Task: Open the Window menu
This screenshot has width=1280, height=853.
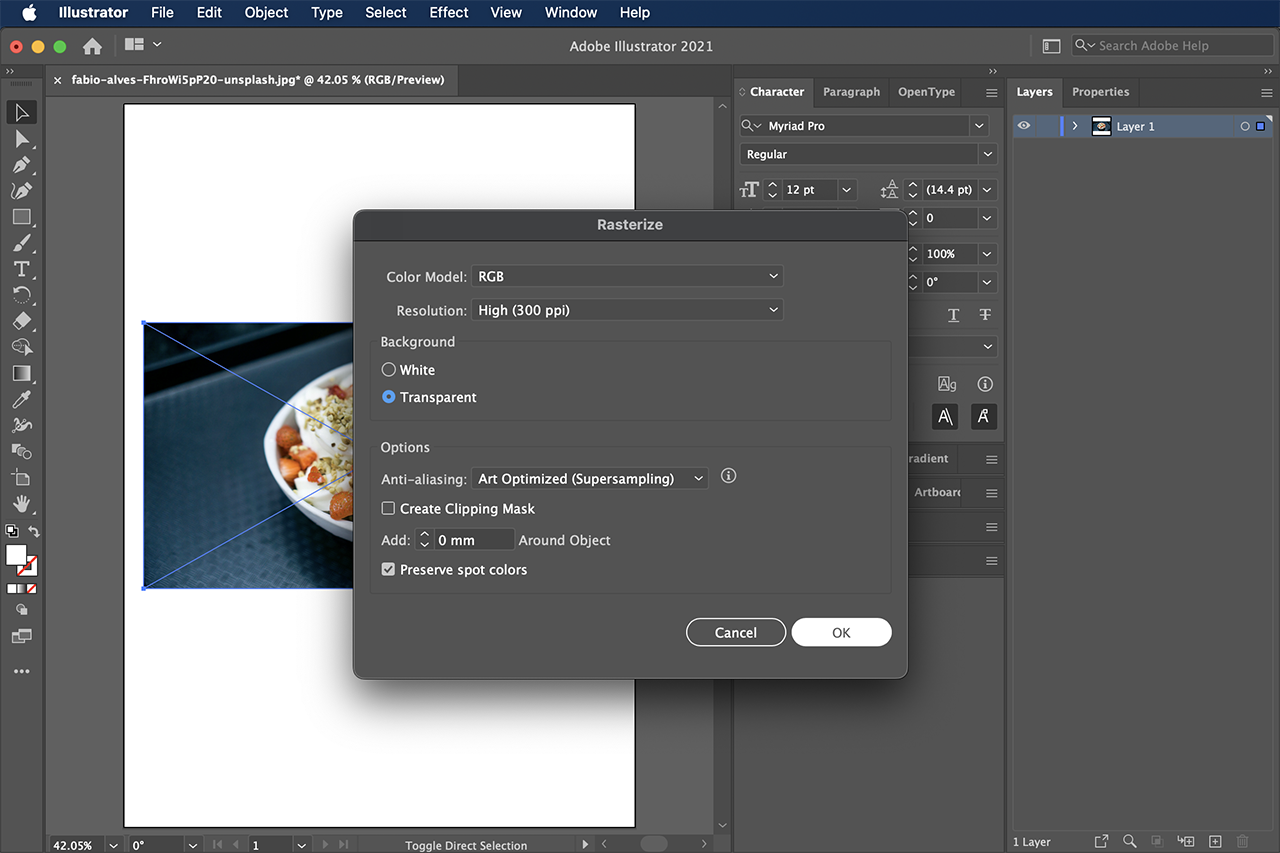Action: (x=570, y=13)
